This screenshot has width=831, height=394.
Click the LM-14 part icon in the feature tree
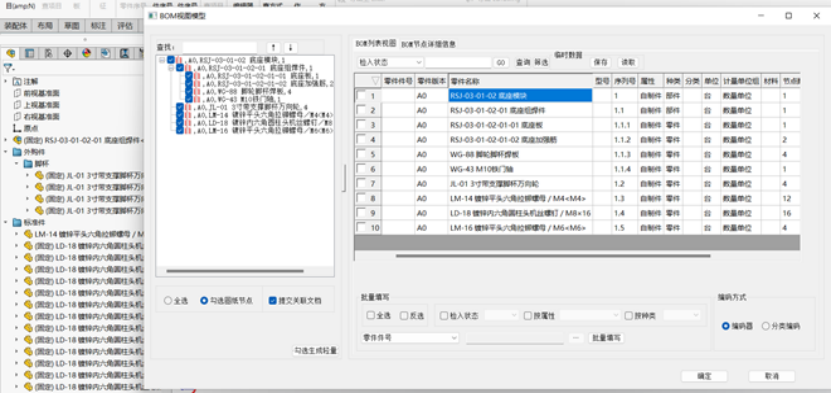(x=28, y=234)
